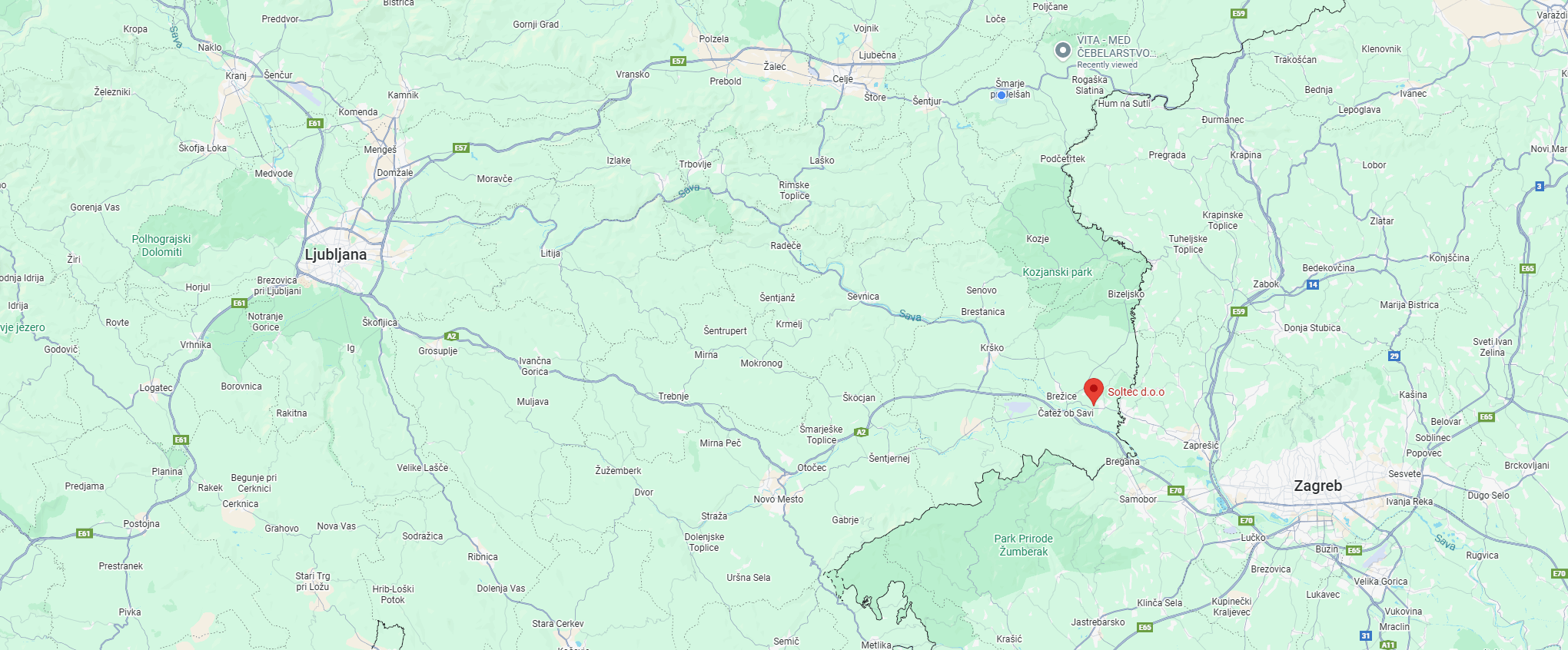The width and height of the screenshot is (1568, 650).
Task: Click the Novo Mesto town label
Action: click(x=778, y=499)
